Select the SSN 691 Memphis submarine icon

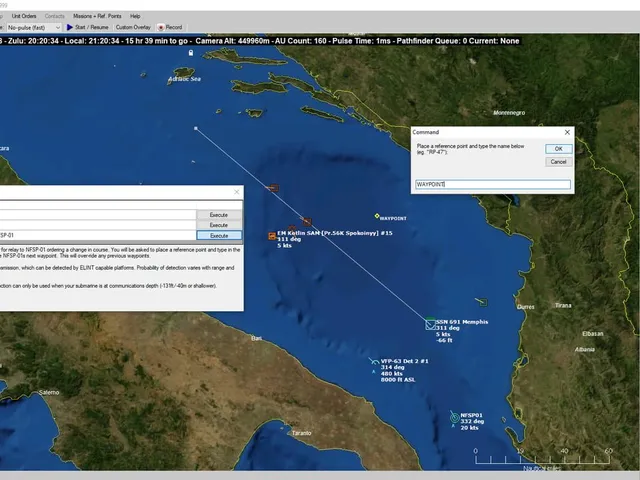pos(430,324)
